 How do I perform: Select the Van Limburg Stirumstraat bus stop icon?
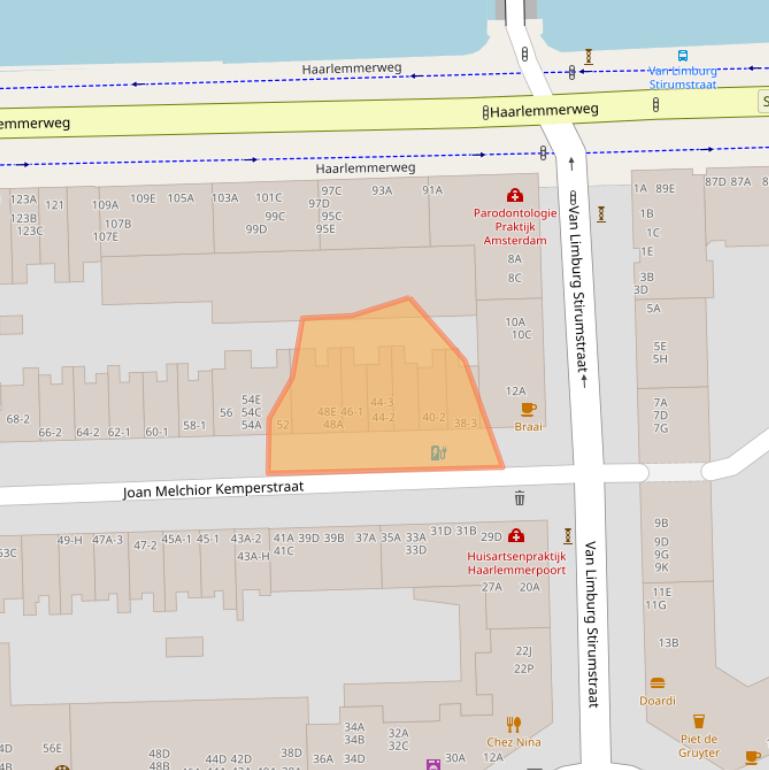pos(683,57)
